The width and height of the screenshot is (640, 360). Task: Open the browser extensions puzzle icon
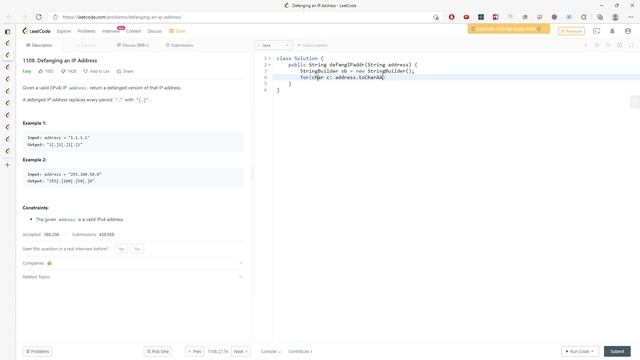[584, 17]
